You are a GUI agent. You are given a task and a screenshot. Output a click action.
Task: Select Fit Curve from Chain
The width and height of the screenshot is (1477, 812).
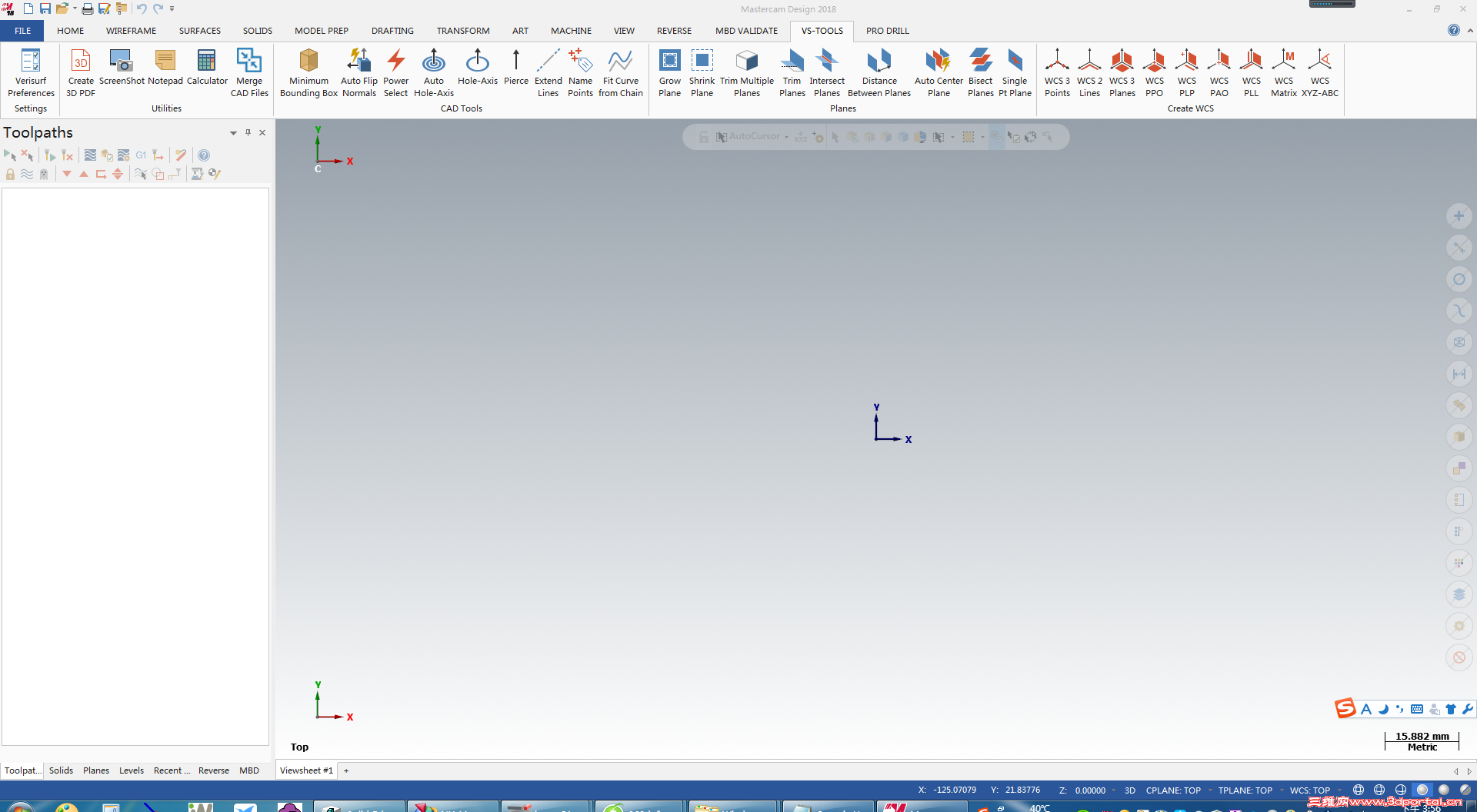point(621,72)
